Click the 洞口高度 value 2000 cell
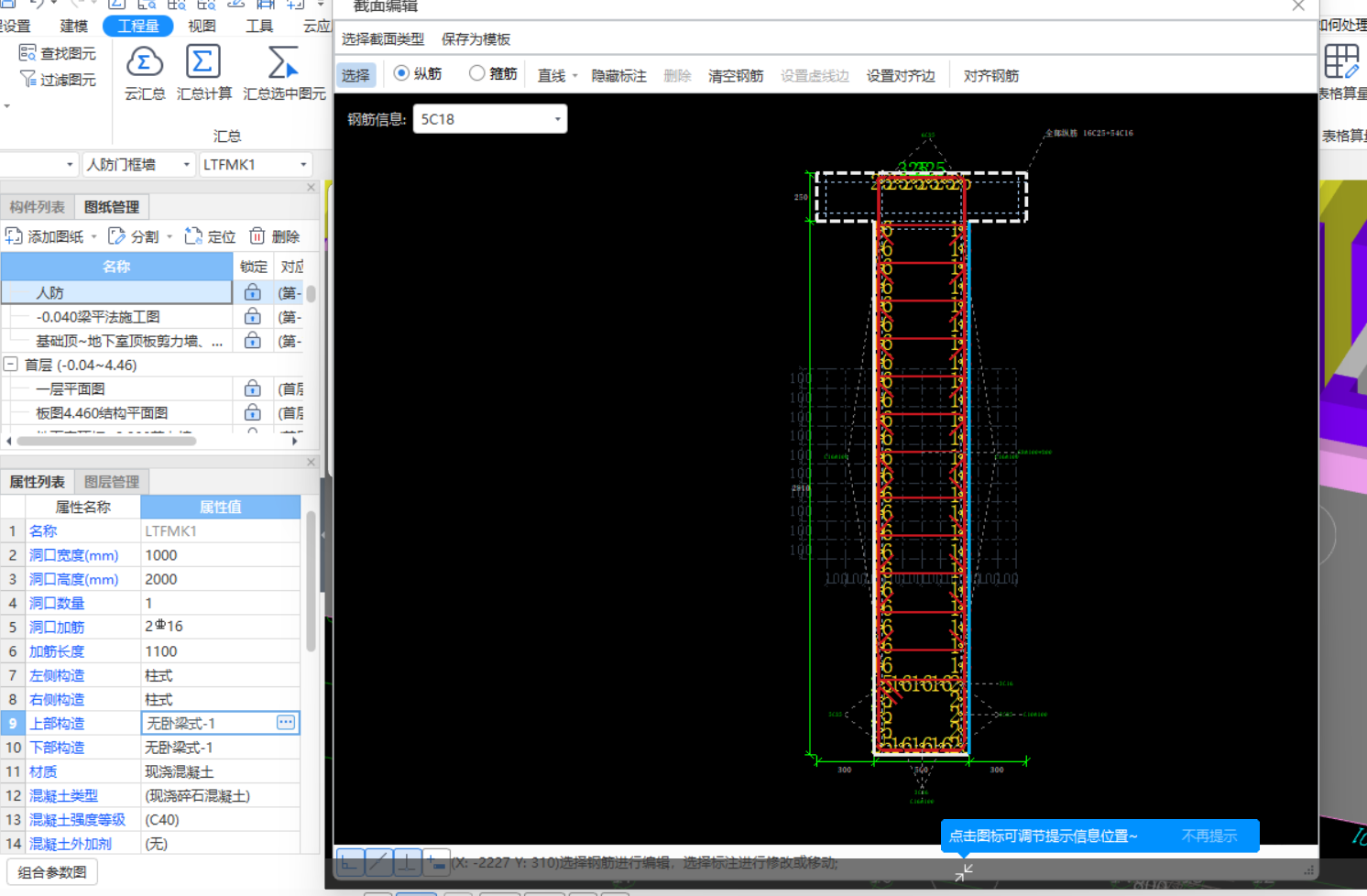Image resolution: width=1367 pixels, height=896 pixels. 221,579
